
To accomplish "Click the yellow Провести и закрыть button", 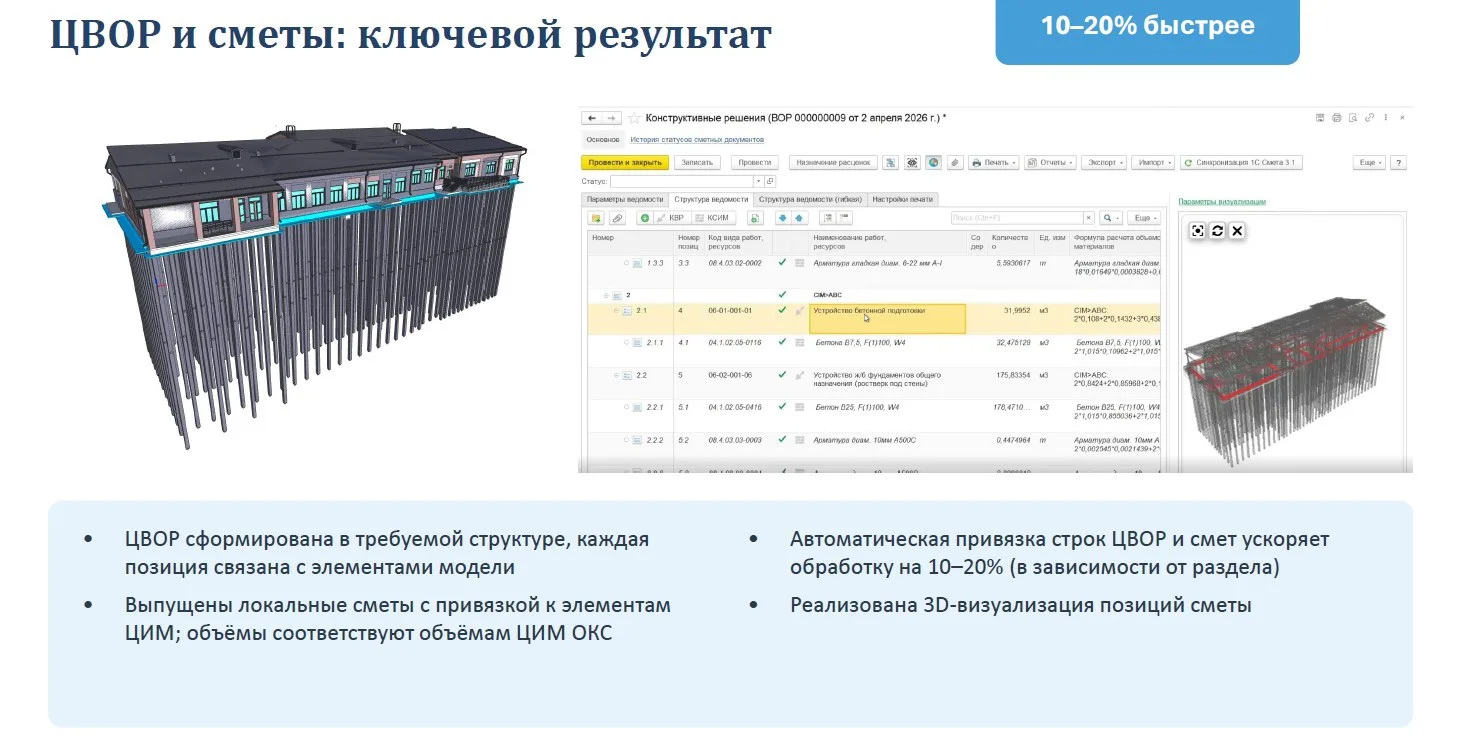I will [x=625, y=162].
